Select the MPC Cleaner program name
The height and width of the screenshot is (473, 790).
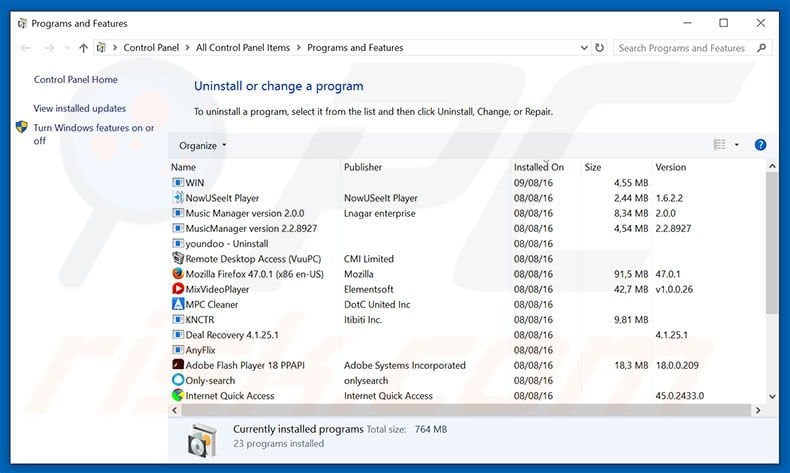212,304
